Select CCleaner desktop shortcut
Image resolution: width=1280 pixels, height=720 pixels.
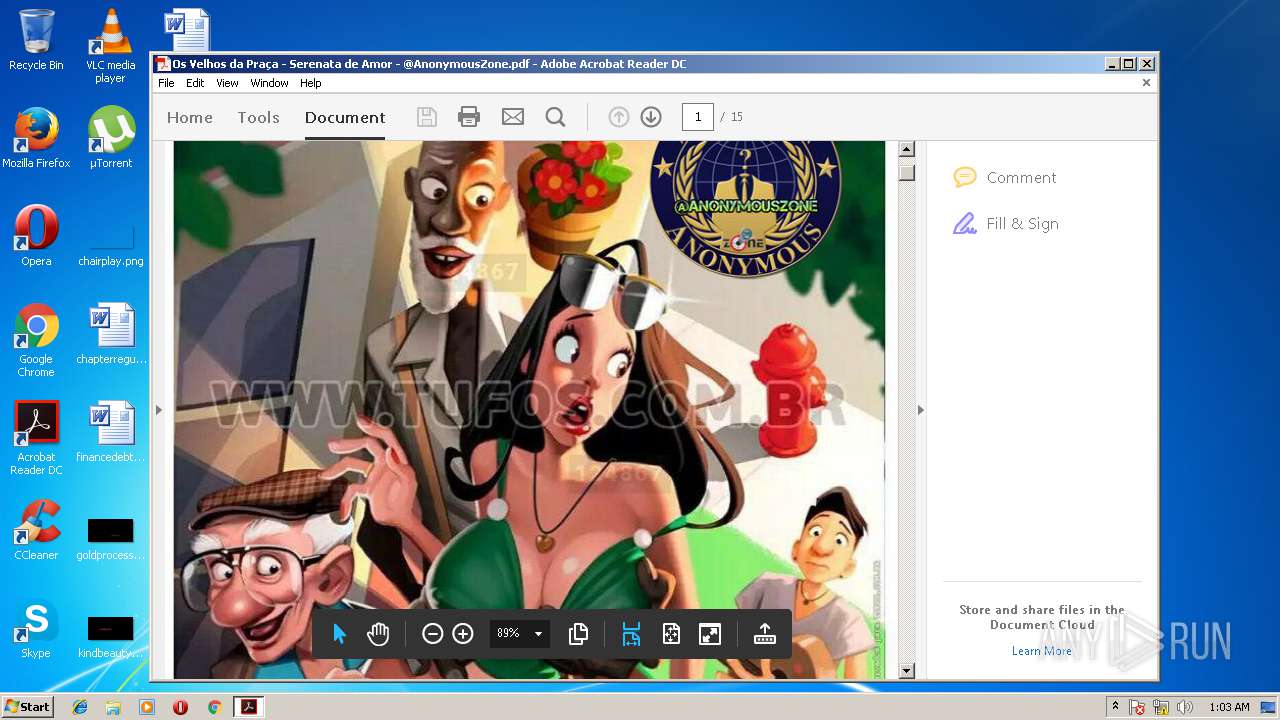tap(36, 530)
